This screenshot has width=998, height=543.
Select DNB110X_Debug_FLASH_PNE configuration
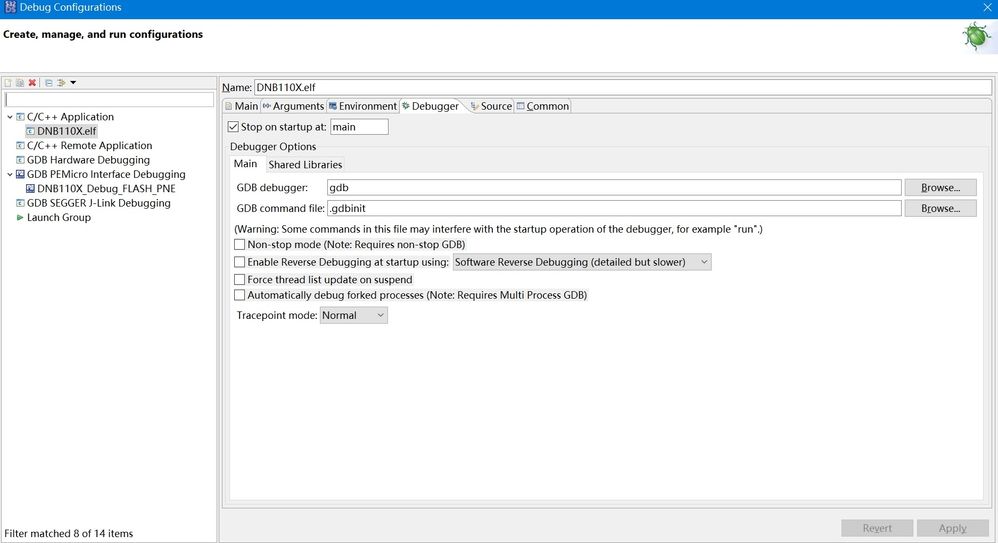[106, 189]
